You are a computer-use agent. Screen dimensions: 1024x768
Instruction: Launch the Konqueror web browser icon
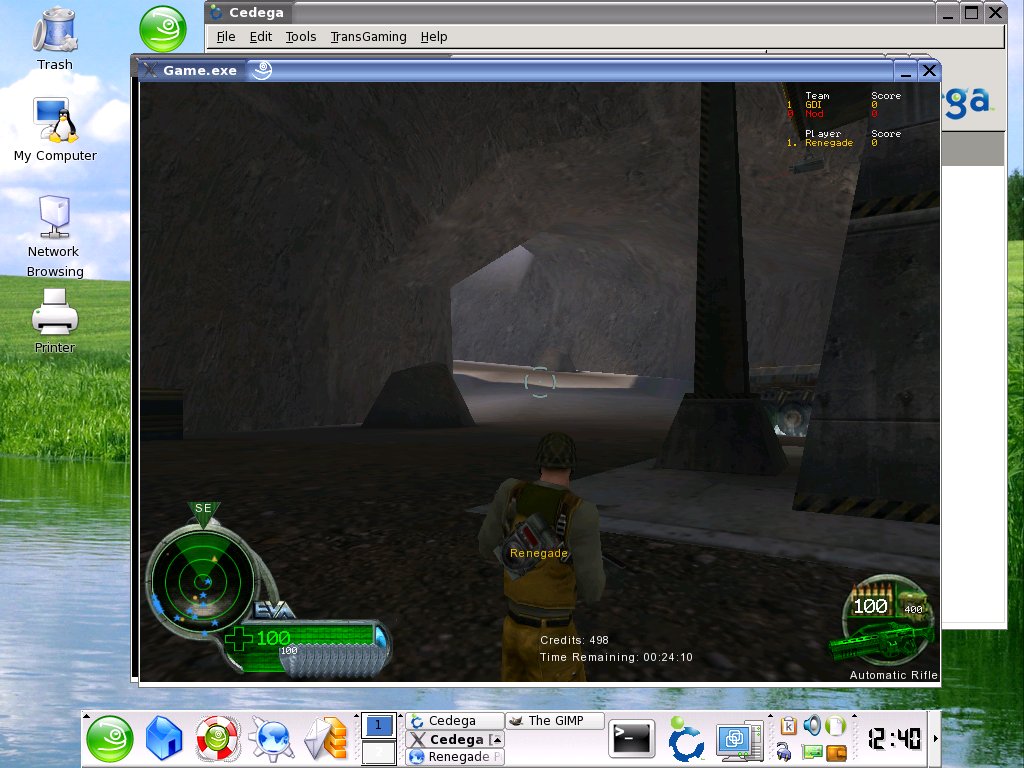coord(270,740)
